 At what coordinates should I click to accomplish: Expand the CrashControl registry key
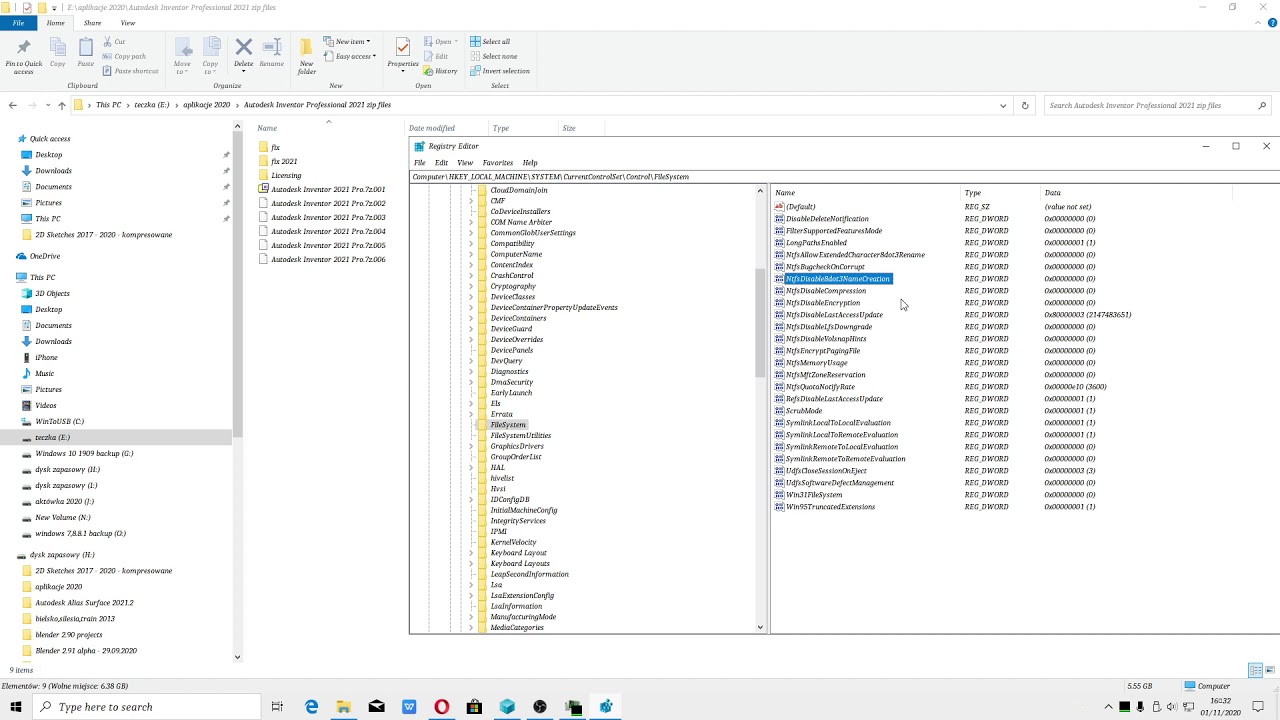471,276
